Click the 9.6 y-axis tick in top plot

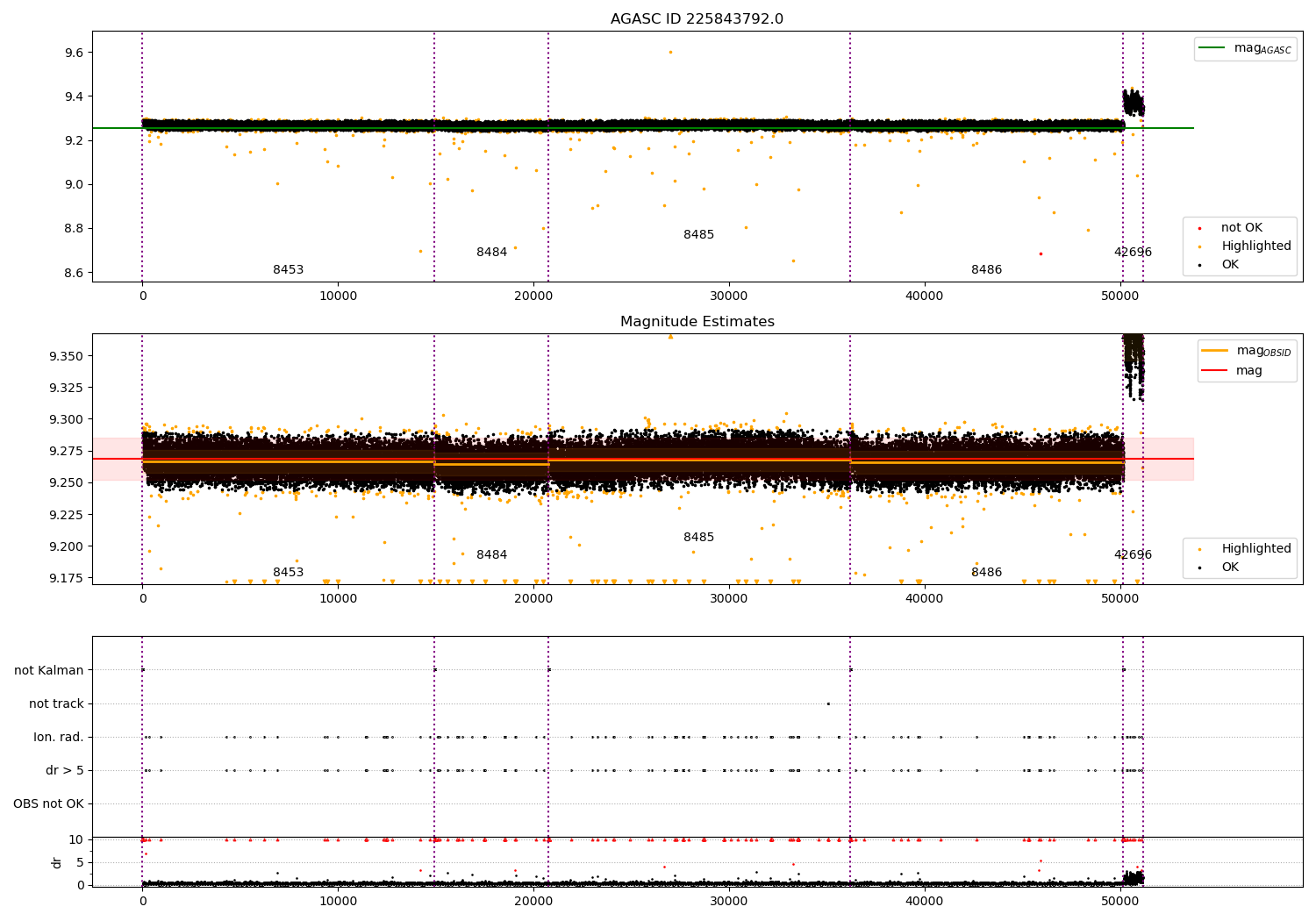tap(74, 53)
